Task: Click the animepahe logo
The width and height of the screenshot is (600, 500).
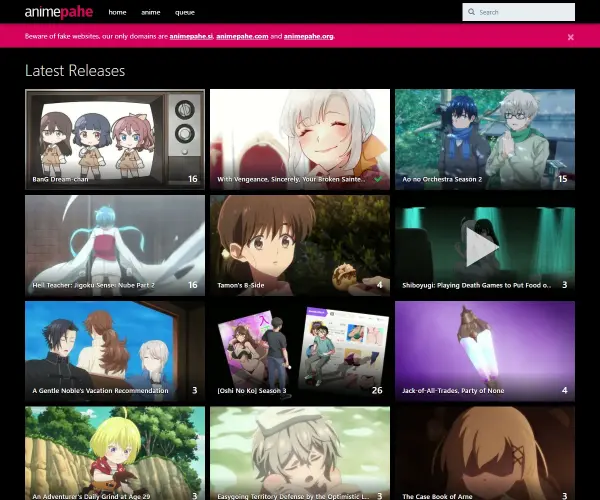Action: [59, 12]
